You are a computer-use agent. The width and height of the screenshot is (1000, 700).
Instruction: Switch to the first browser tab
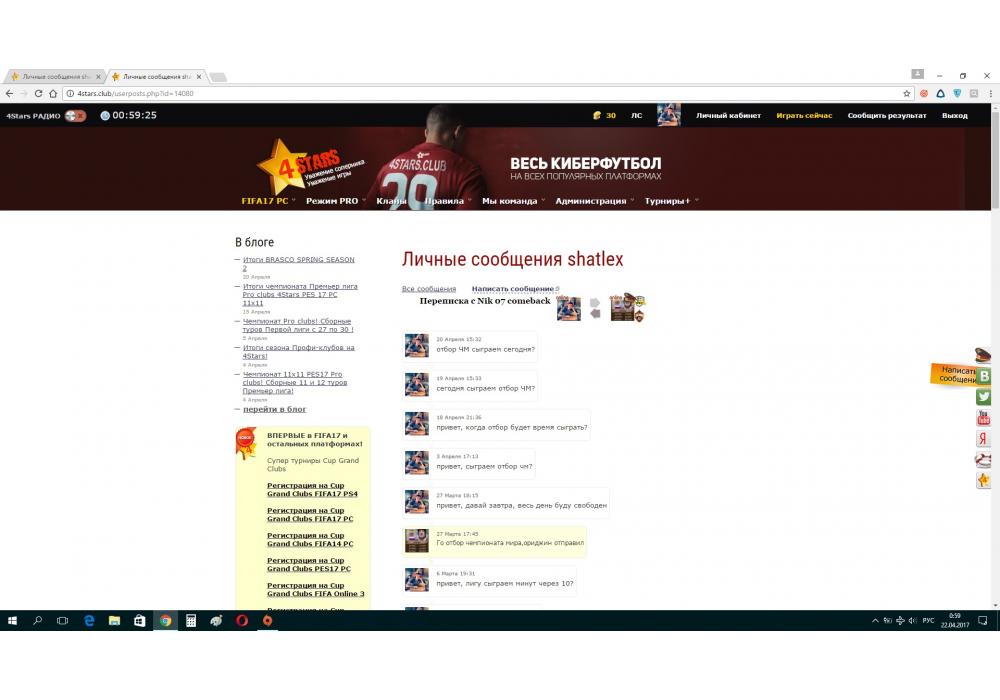pyautogui.click(x=53, y=77)
